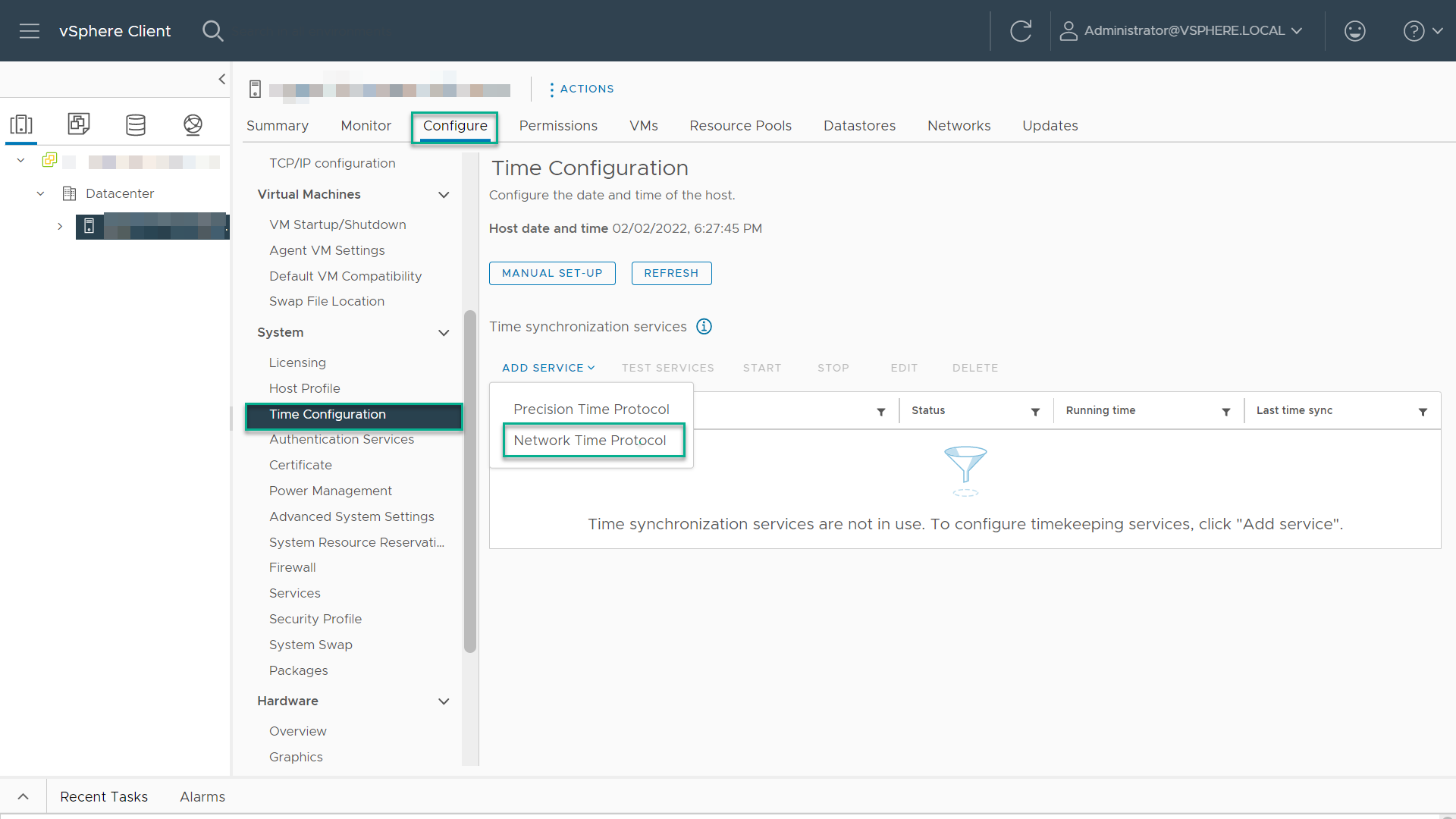Click the MANUAL SET-UP button
Screen dimensions: 1456x819
551,273
